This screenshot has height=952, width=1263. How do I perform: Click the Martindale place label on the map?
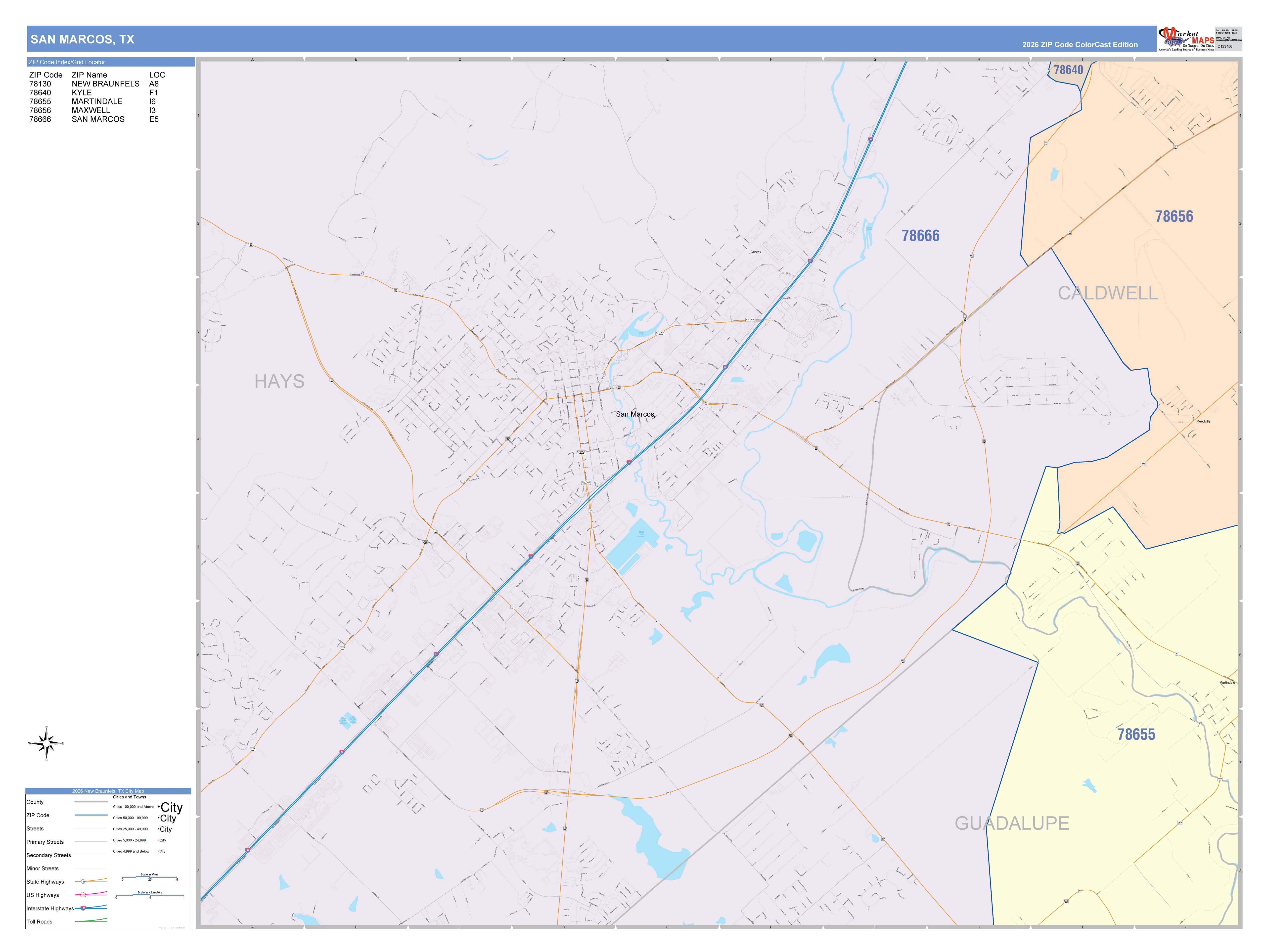coord(1227,683)
